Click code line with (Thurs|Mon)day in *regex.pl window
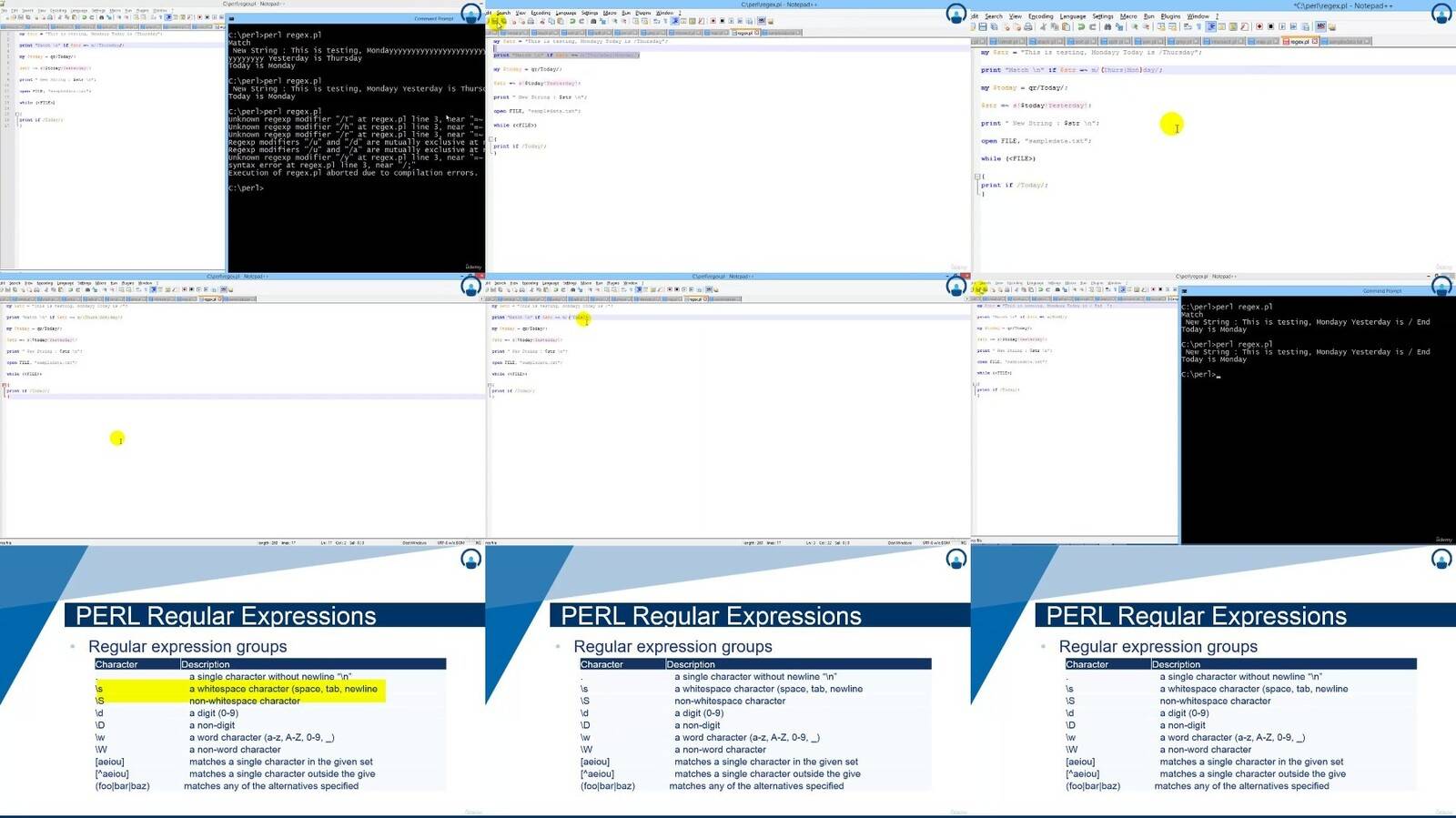 click(x=1072, y=69)
